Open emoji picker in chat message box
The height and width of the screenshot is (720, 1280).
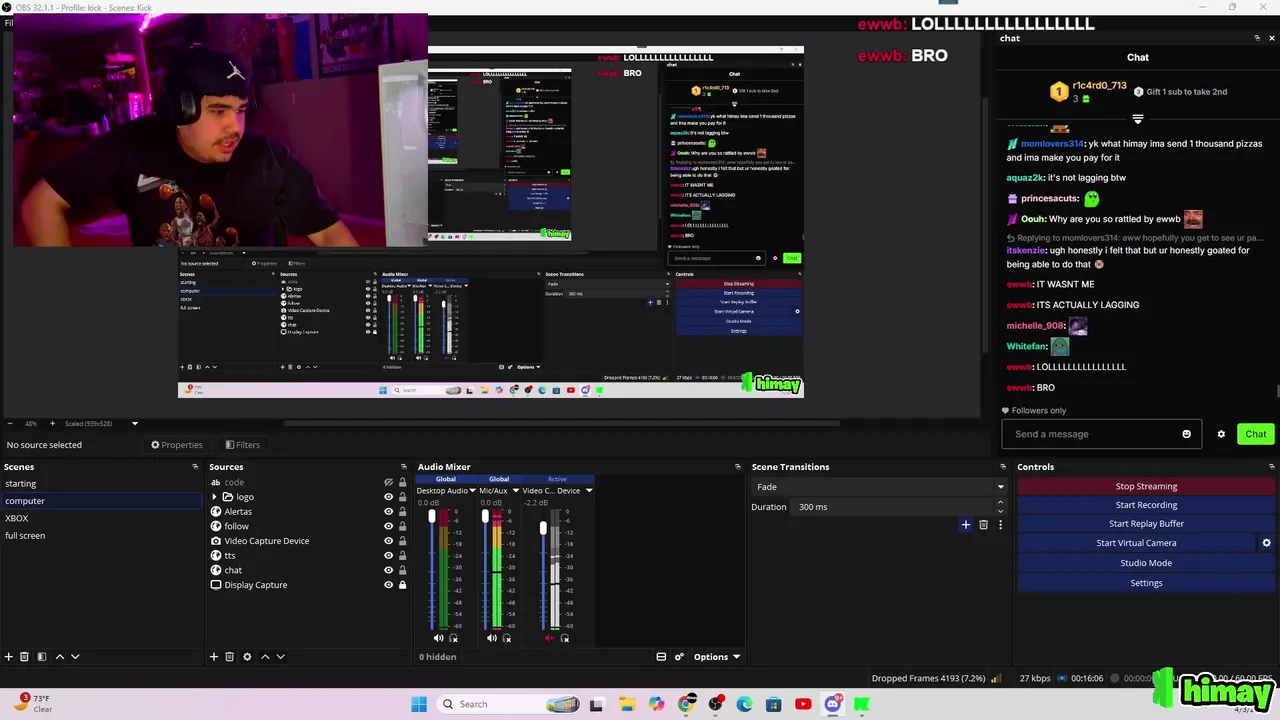tap(1187, 434)
